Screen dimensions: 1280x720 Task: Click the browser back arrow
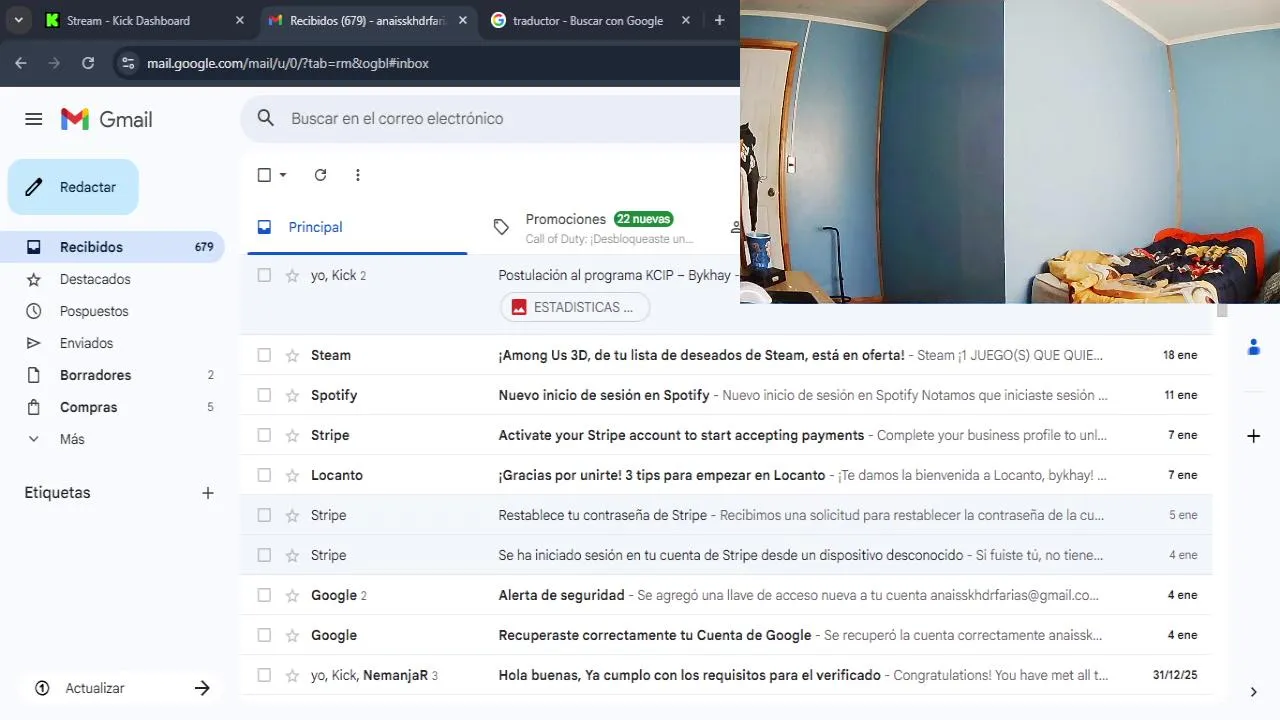click(x=21, y=63)
